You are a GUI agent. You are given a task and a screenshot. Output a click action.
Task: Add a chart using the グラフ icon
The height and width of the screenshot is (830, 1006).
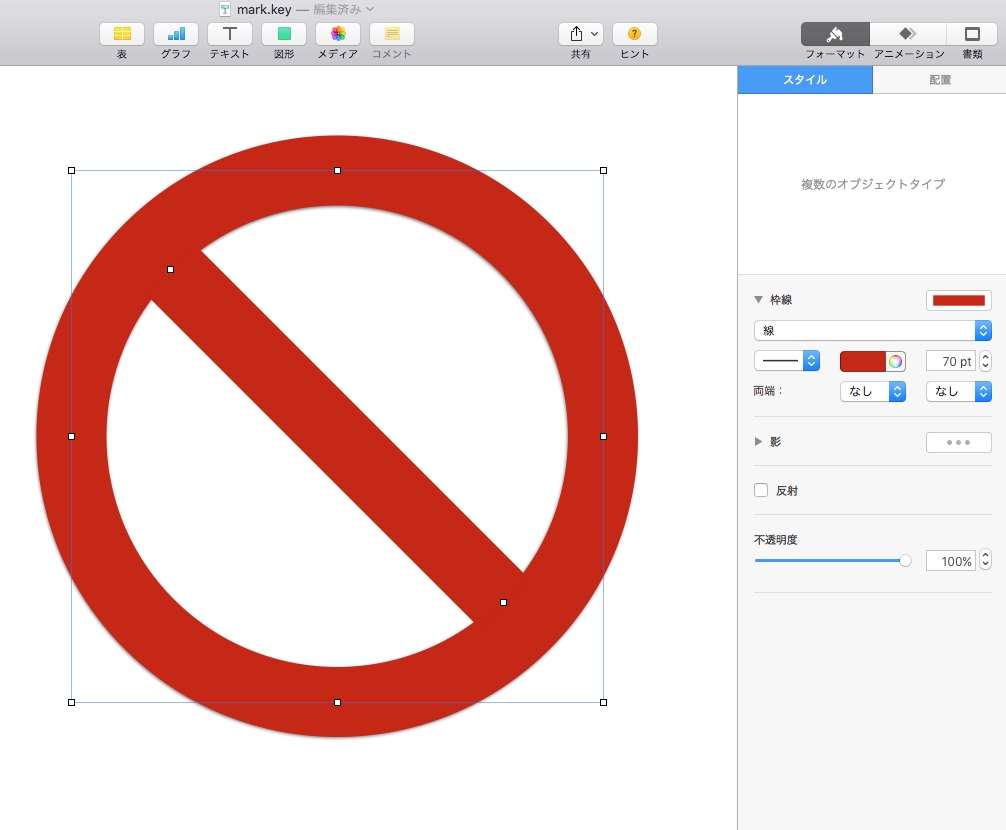[x=176, y=34]
